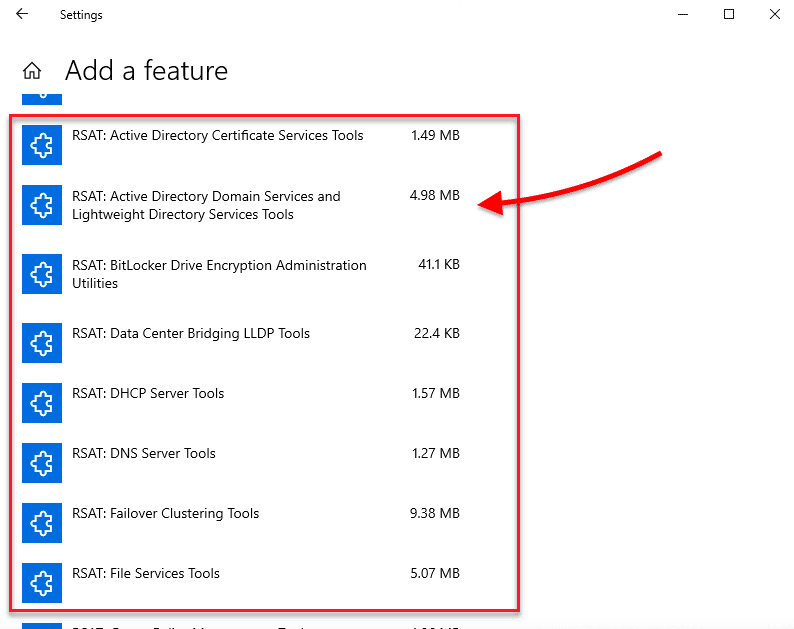Viewport: 794px width, 629px height.
Task: Open the Settings home icon
Action: (32, 70)
